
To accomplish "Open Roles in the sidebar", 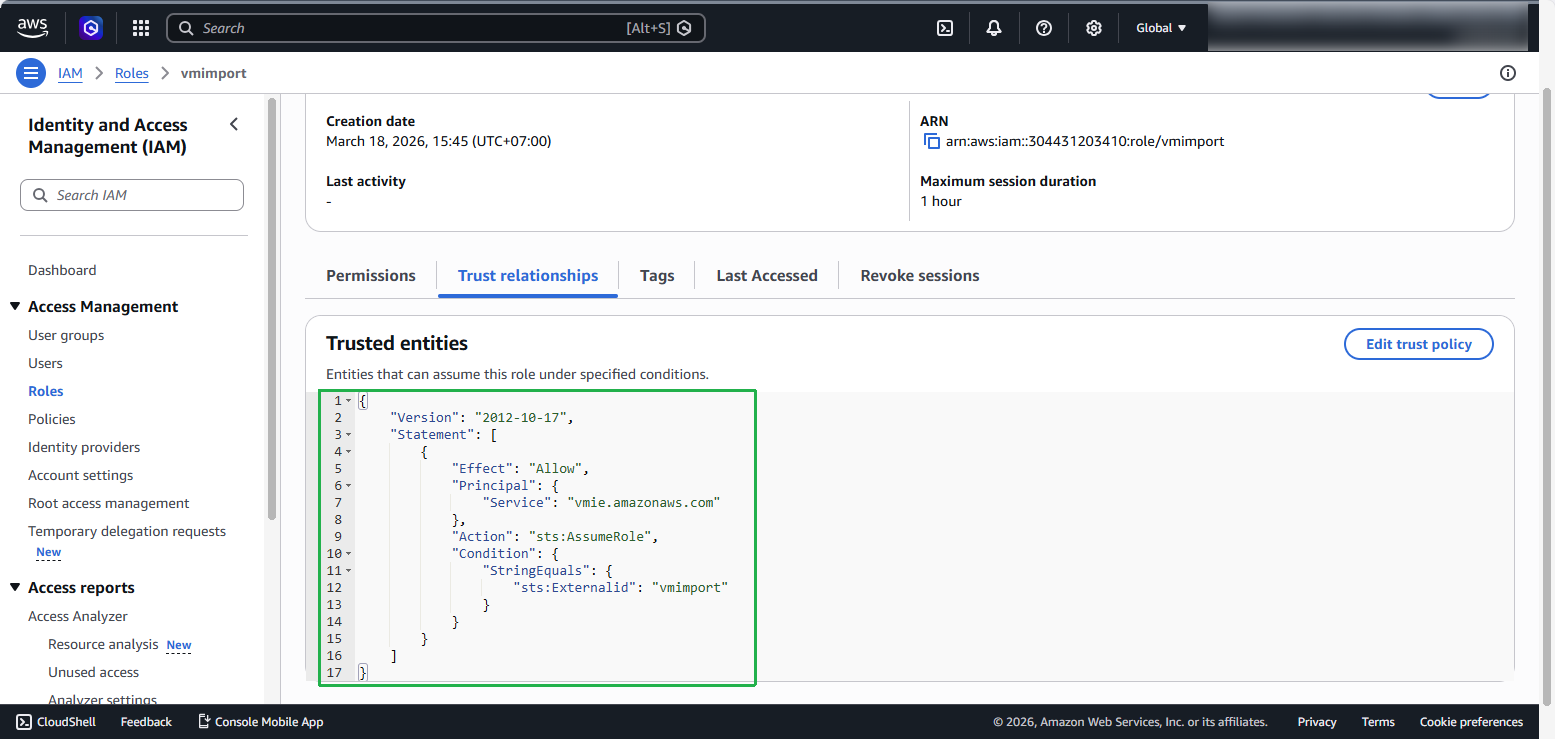I will pos(46,391).
